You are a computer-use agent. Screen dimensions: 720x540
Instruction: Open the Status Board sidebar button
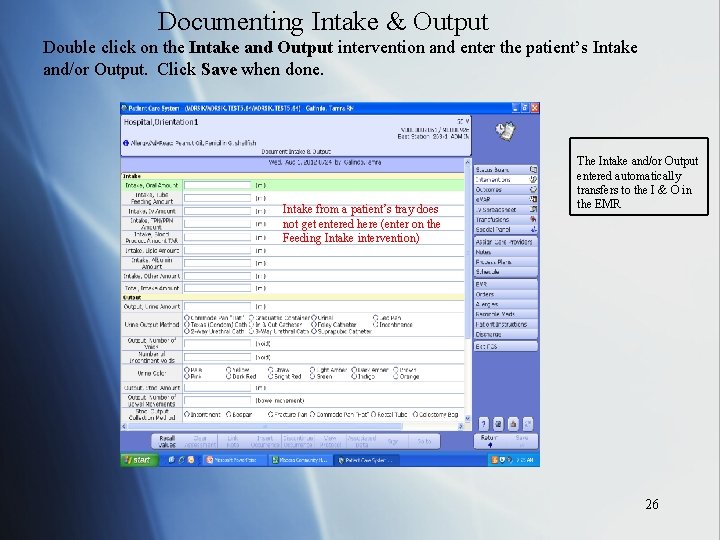click(x=506, y=169)
